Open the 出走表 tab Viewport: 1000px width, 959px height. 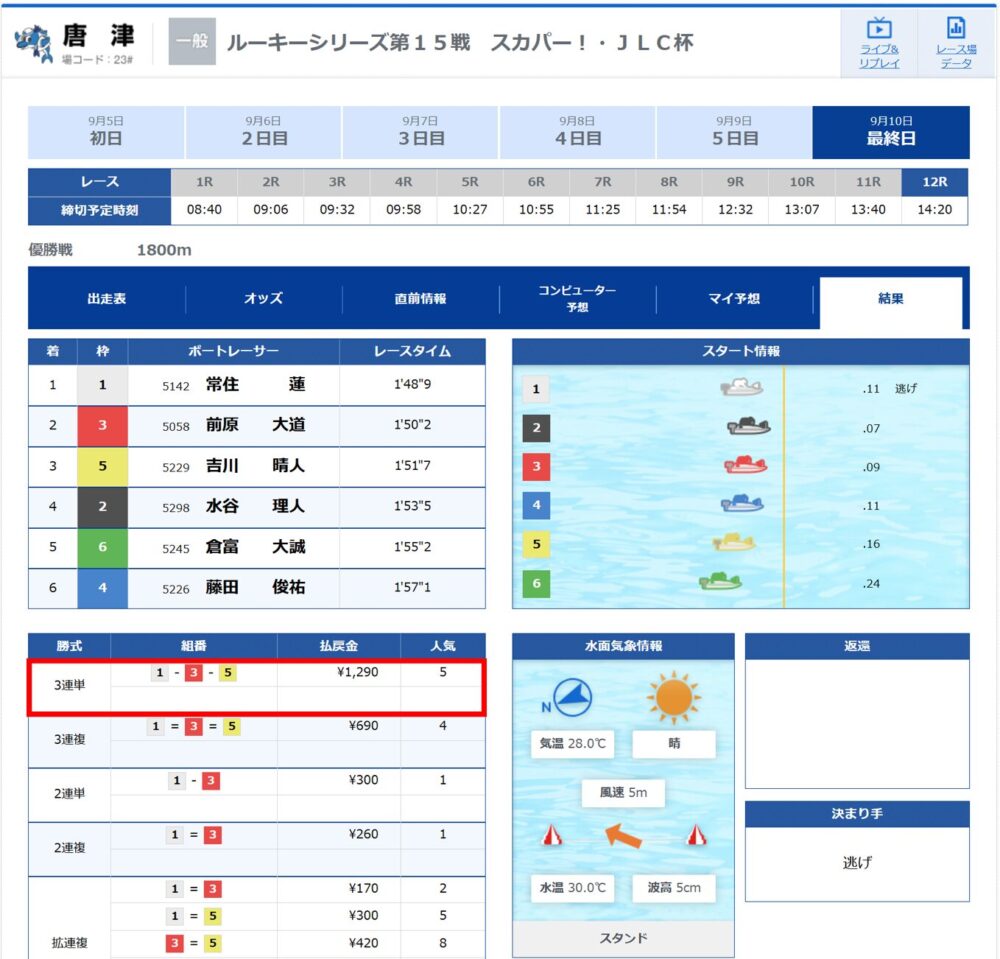coord(107,298)
